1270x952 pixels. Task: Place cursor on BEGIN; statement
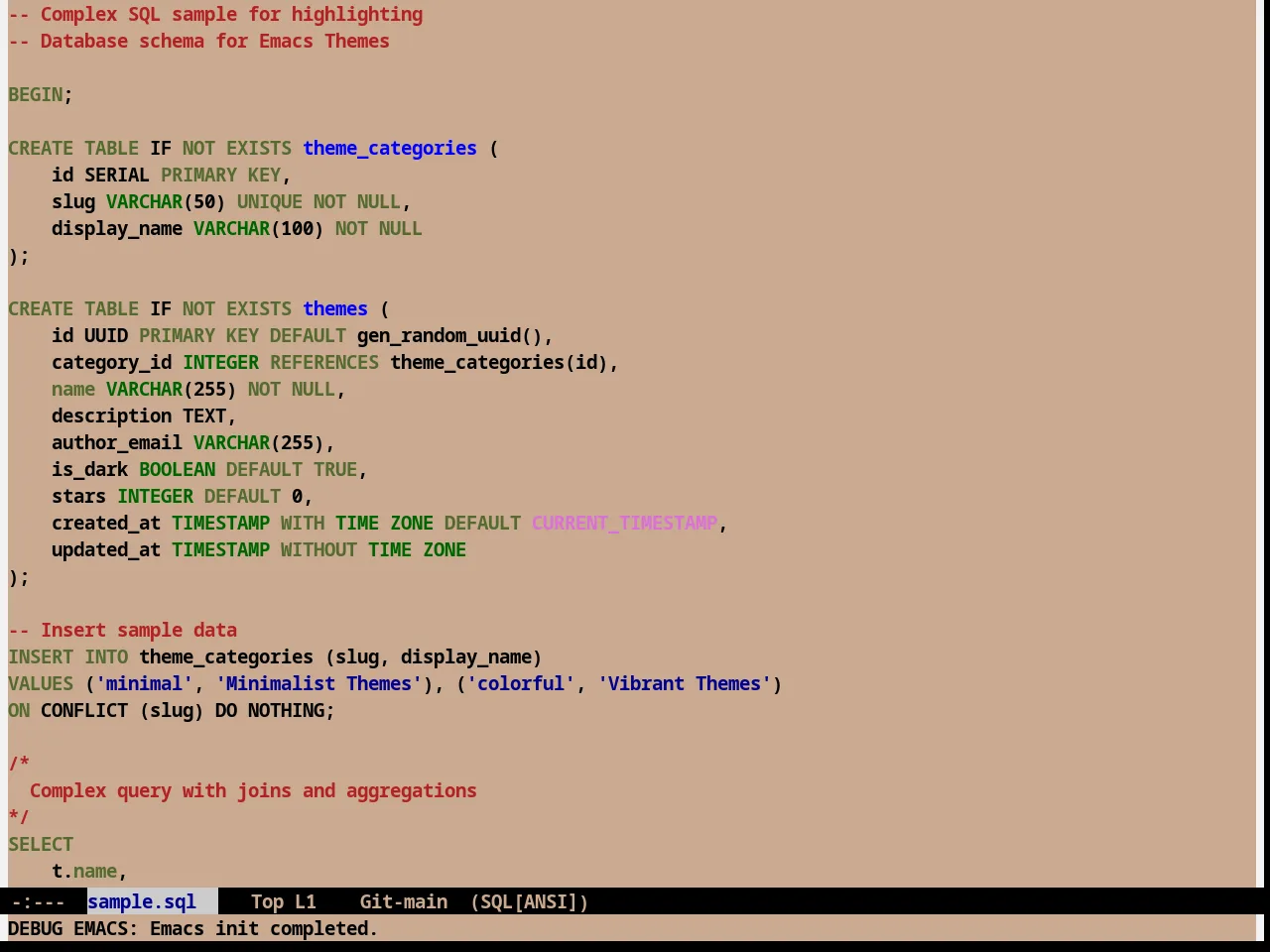pos(41,94)
